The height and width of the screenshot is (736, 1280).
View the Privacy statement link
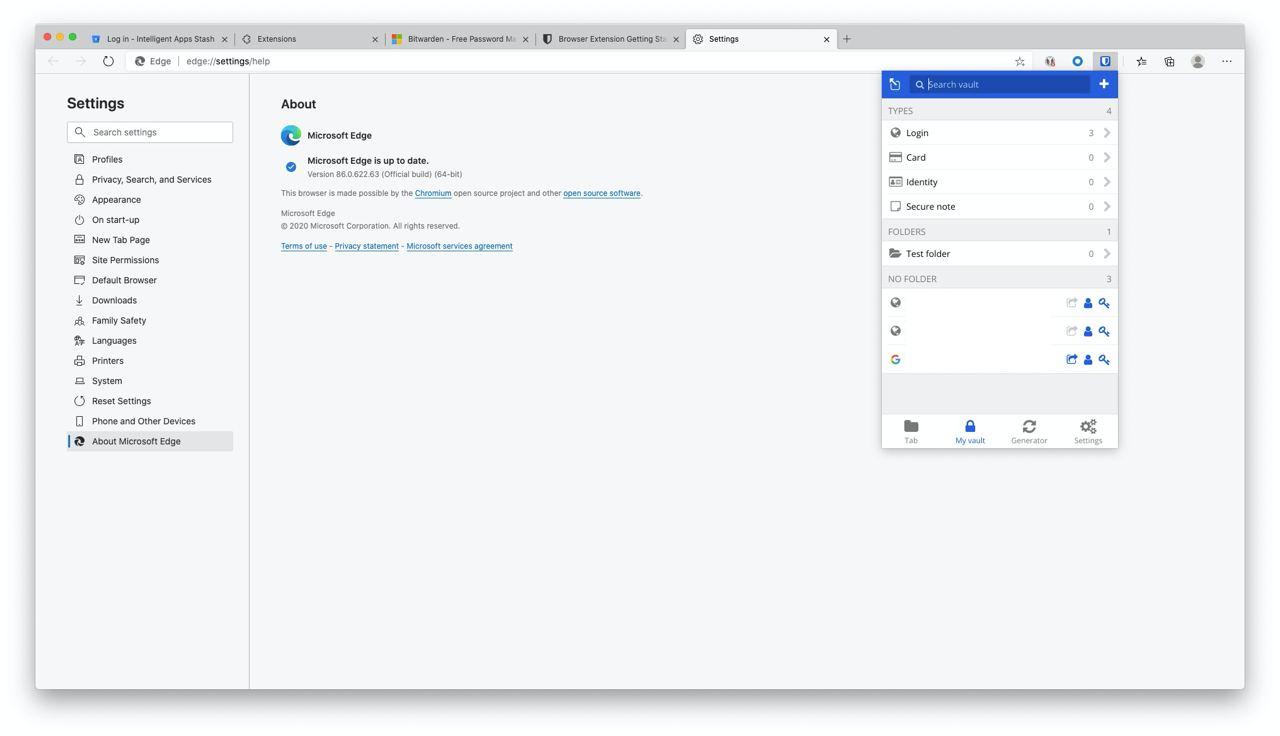[x=366, y=246]
